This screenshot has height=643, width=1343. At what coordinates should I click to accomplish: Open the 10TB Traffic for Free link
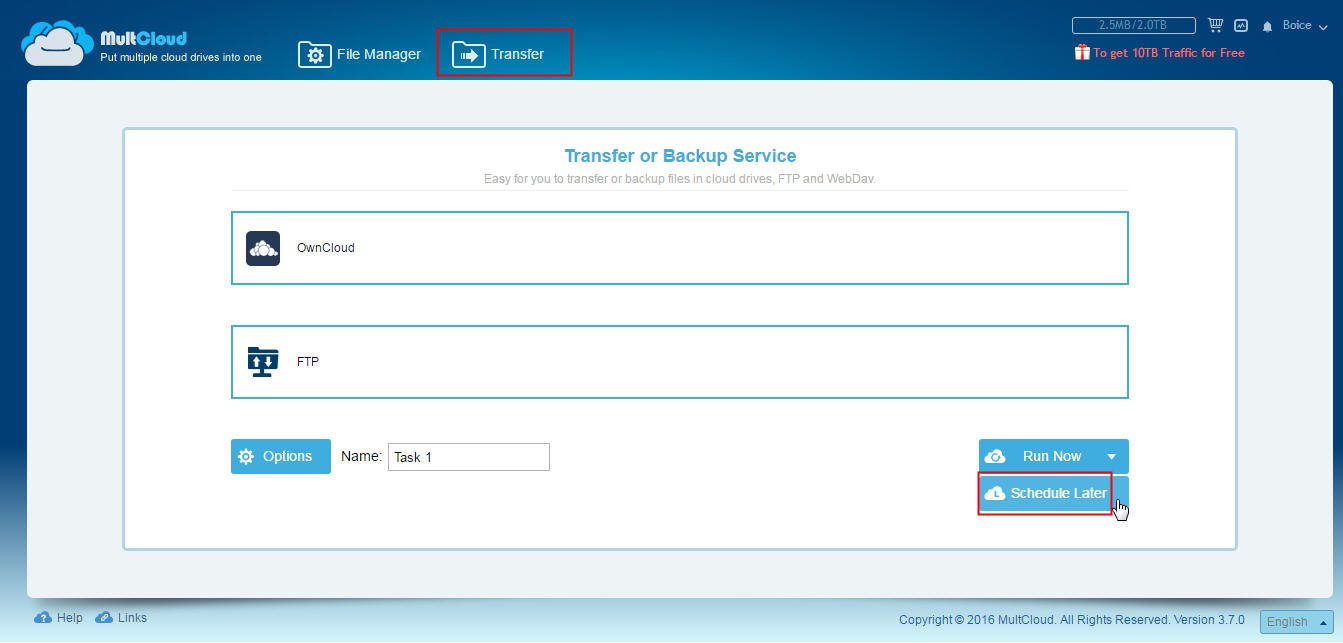click(x=1169, y=53)
